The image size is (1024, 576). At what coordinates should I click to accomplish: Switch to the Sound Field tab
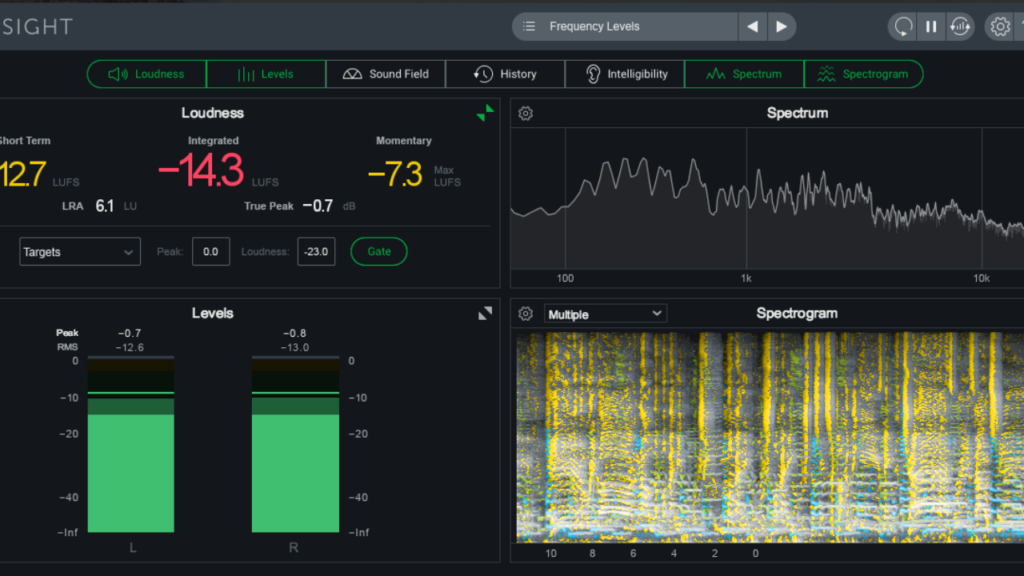pos(385,74)
